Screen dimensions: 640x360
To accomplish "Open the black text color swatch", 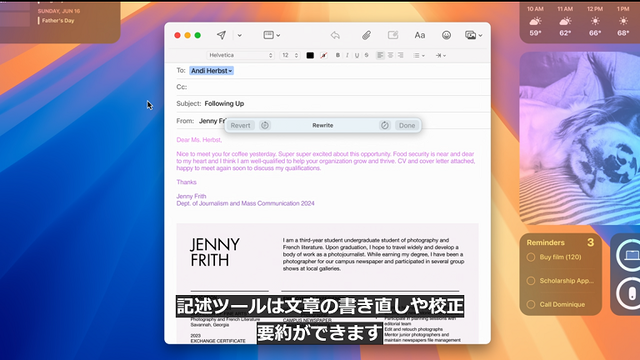I will click(x=310, y=55).
